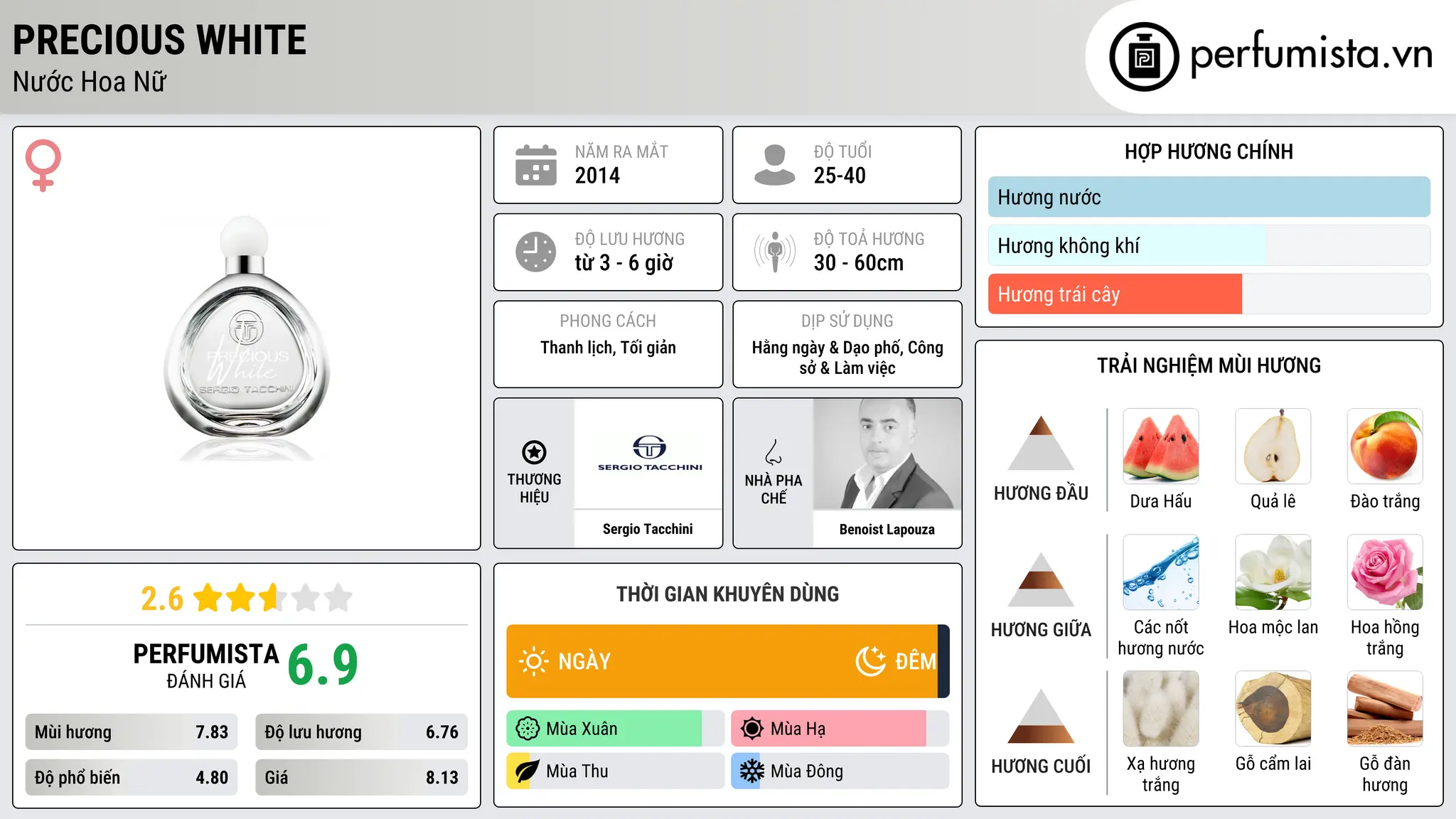Viewport: 1456px width, 819px height.
Task: Open the Dưa Hấu watermelon note image
Action: [x=1161, y=446]
